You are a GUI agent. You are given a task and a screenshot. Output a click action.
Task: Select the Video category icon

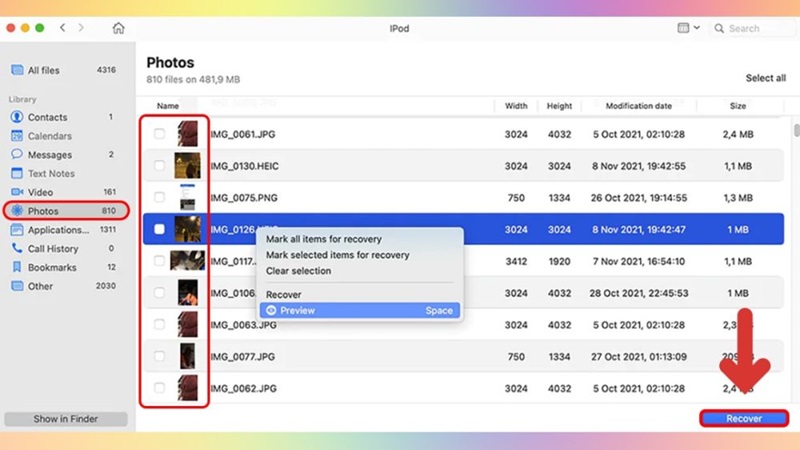tap(17, 192)
